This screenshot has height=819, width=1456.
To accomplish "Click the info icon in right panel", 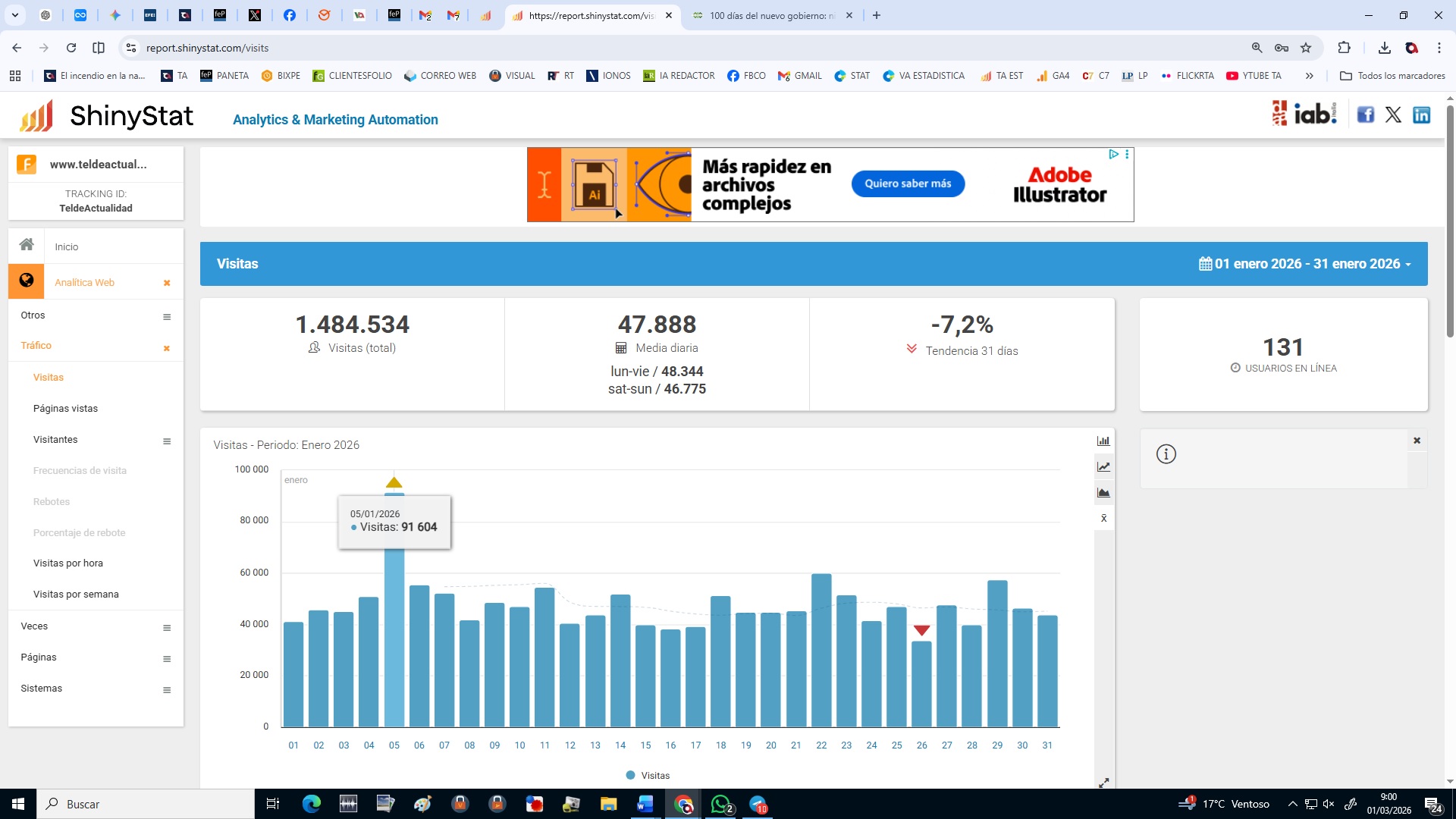I will pyautogui.click(x=1166, y=454).
